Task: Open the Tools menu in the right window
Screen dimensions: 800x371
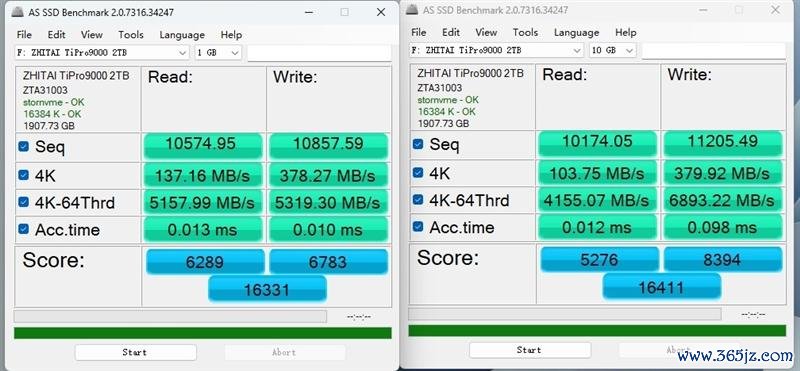Action: (x=526, y=32)
